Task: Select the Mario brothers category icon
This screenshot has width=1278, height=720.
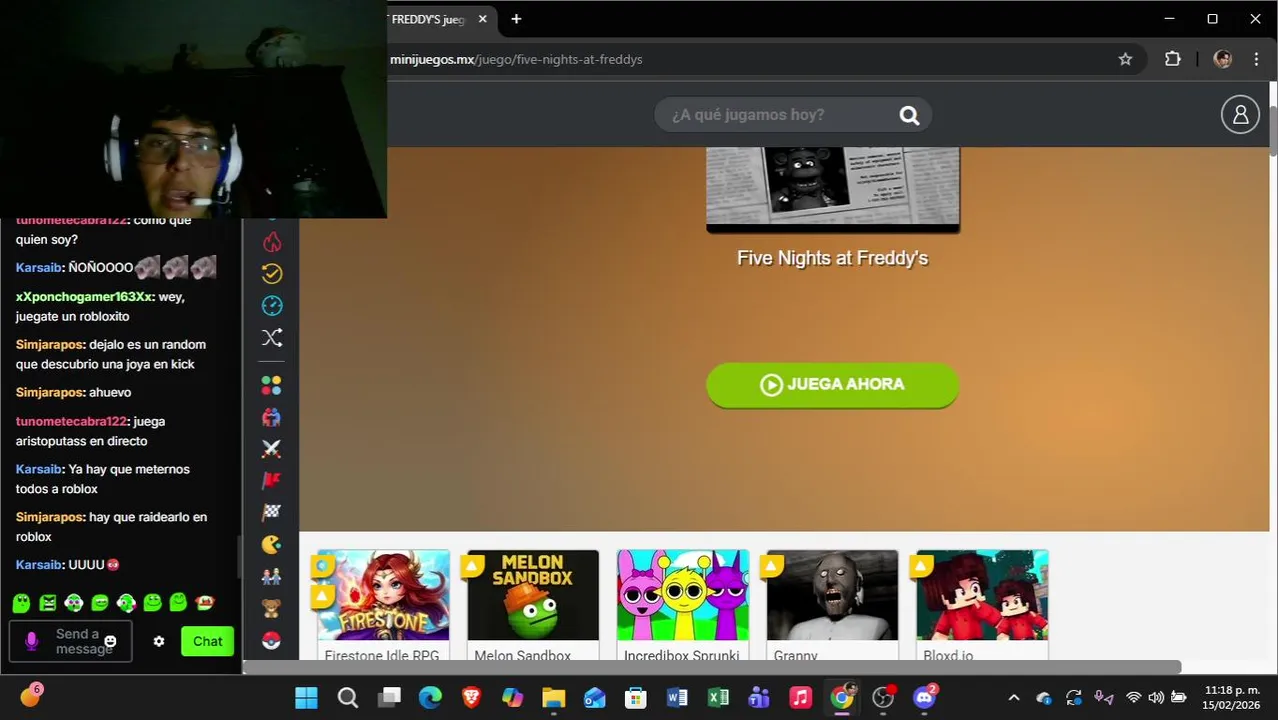Action: click(271, 577)
